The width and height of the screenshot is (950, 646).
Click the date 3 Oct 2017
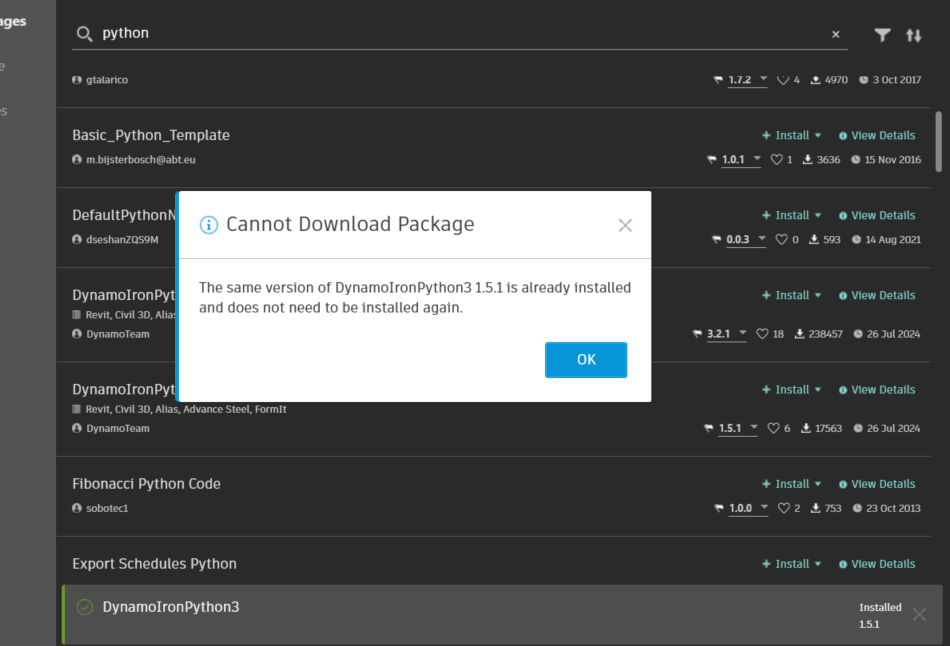click(x=897, y=80)
